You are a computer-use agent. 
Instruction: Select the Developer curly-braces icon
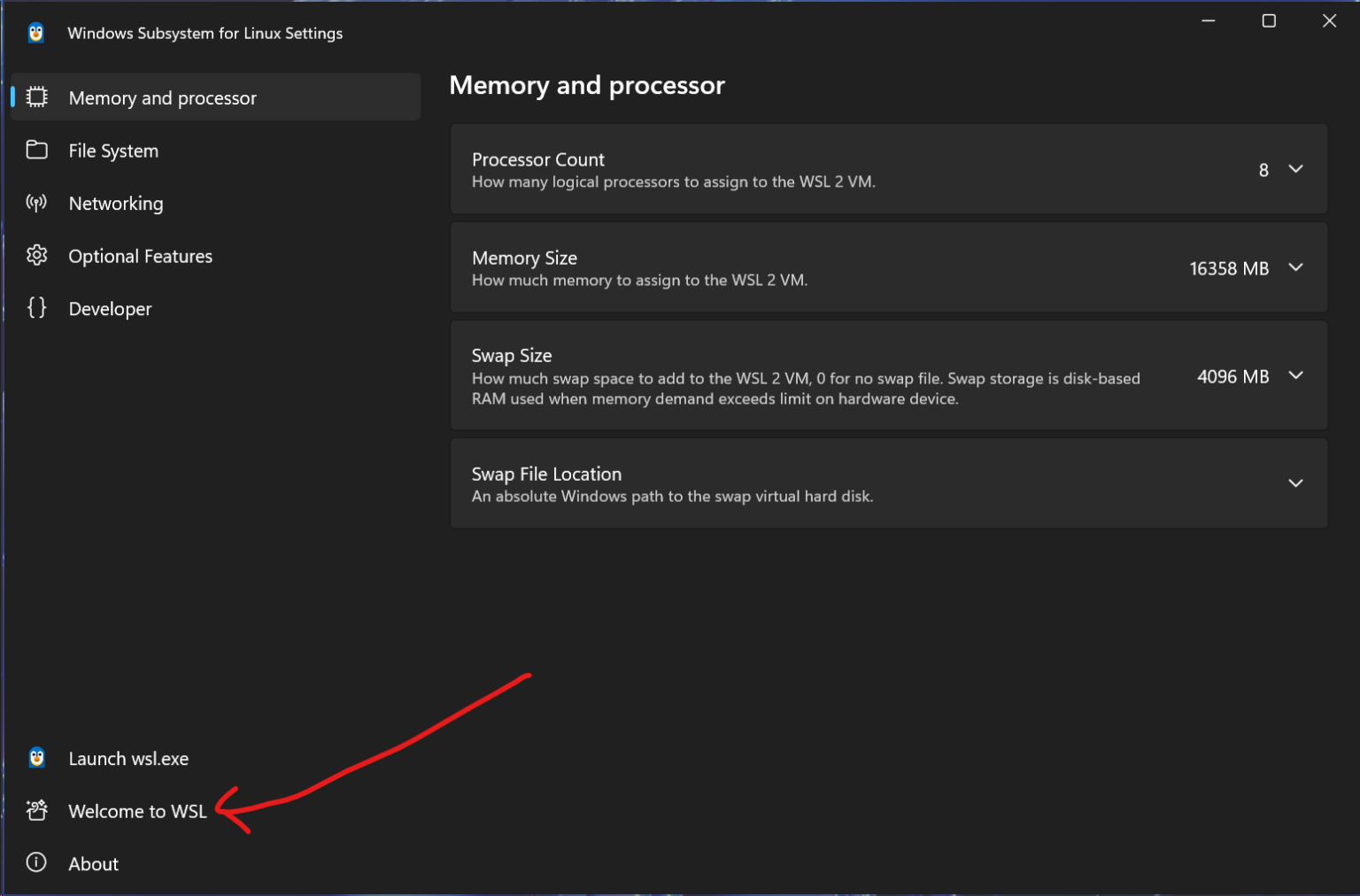tap(36, 308)
